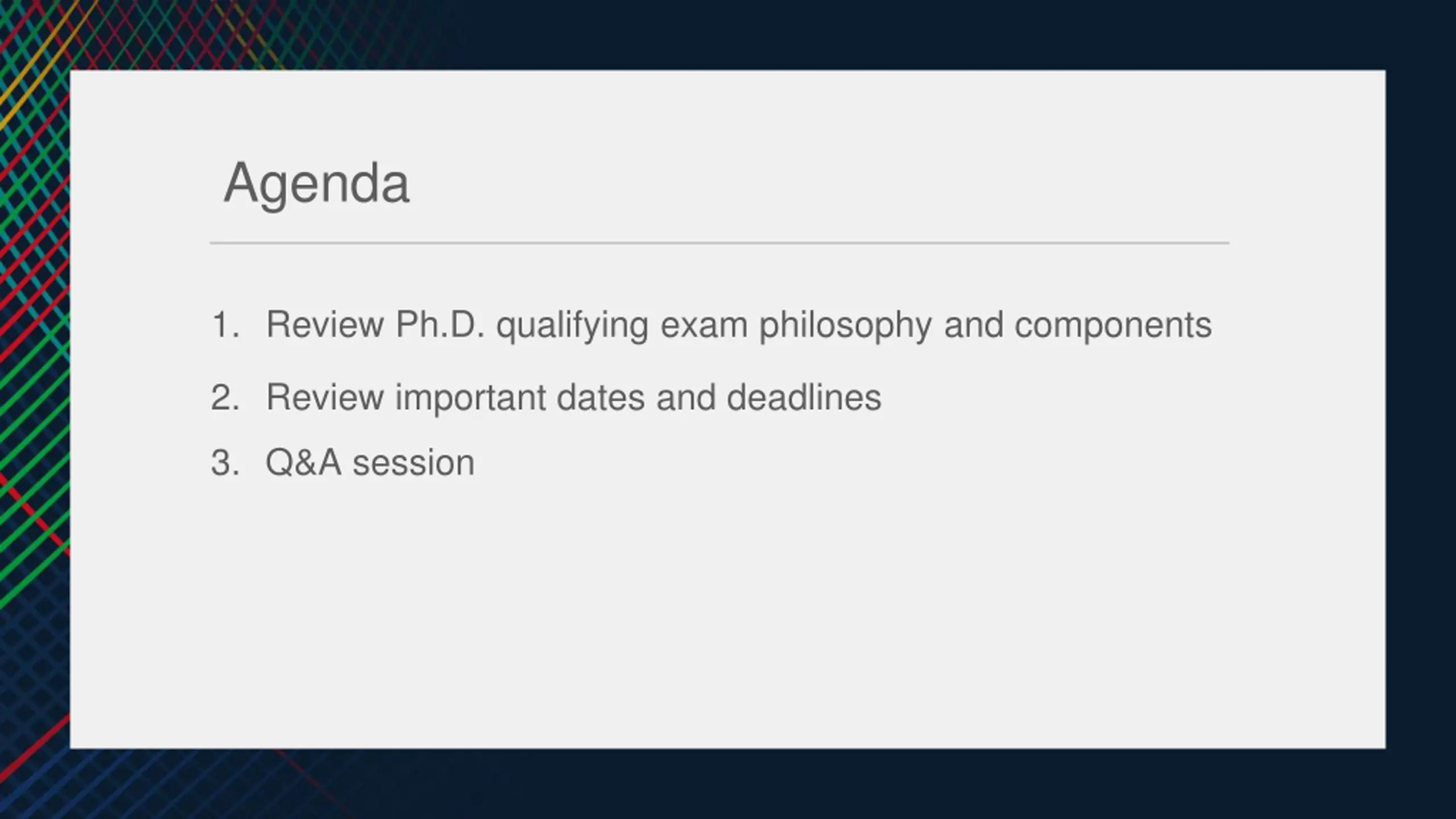The height and width of the screenshot is (819, 1456).
Task: Click the "Review important dates and deadlines" line
Action: point(573,397)
